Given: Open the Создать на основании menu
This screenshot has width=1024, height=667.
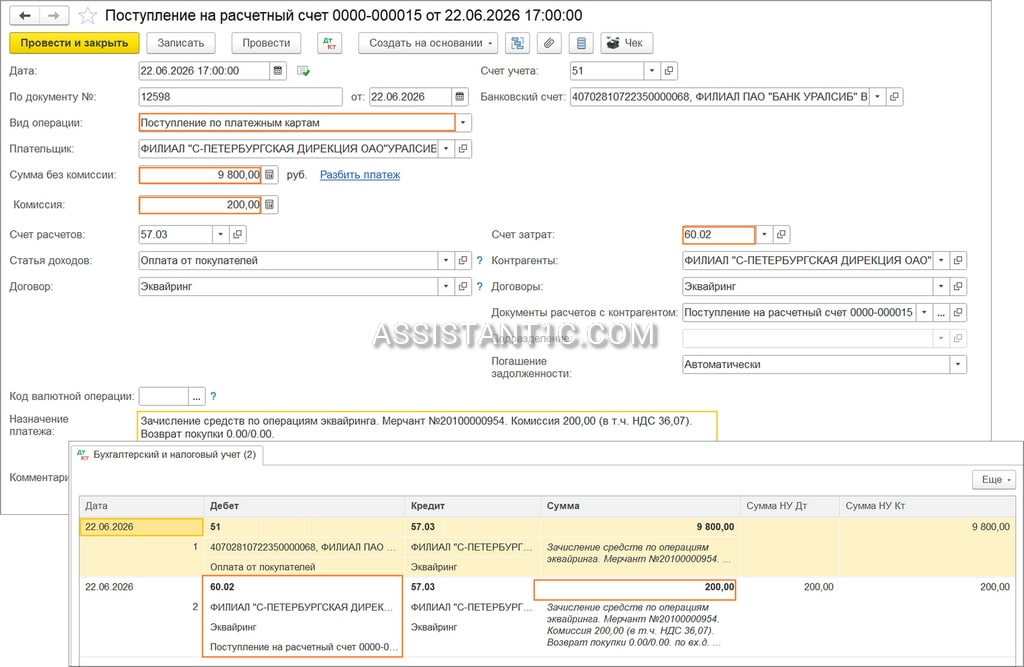Looking at the screenshot, I should 428,43.
